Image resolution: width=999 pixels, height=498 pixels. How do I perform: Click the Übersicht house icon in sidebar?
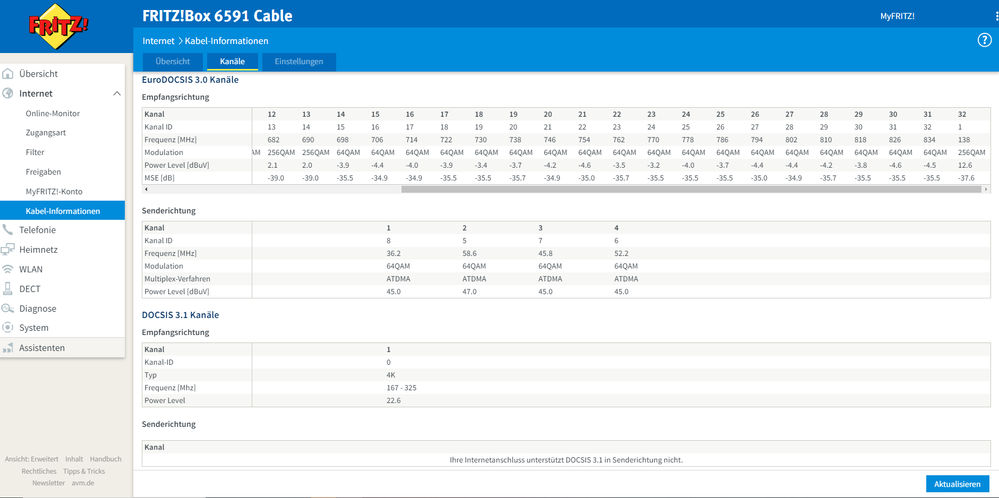[x=9, y=74]
